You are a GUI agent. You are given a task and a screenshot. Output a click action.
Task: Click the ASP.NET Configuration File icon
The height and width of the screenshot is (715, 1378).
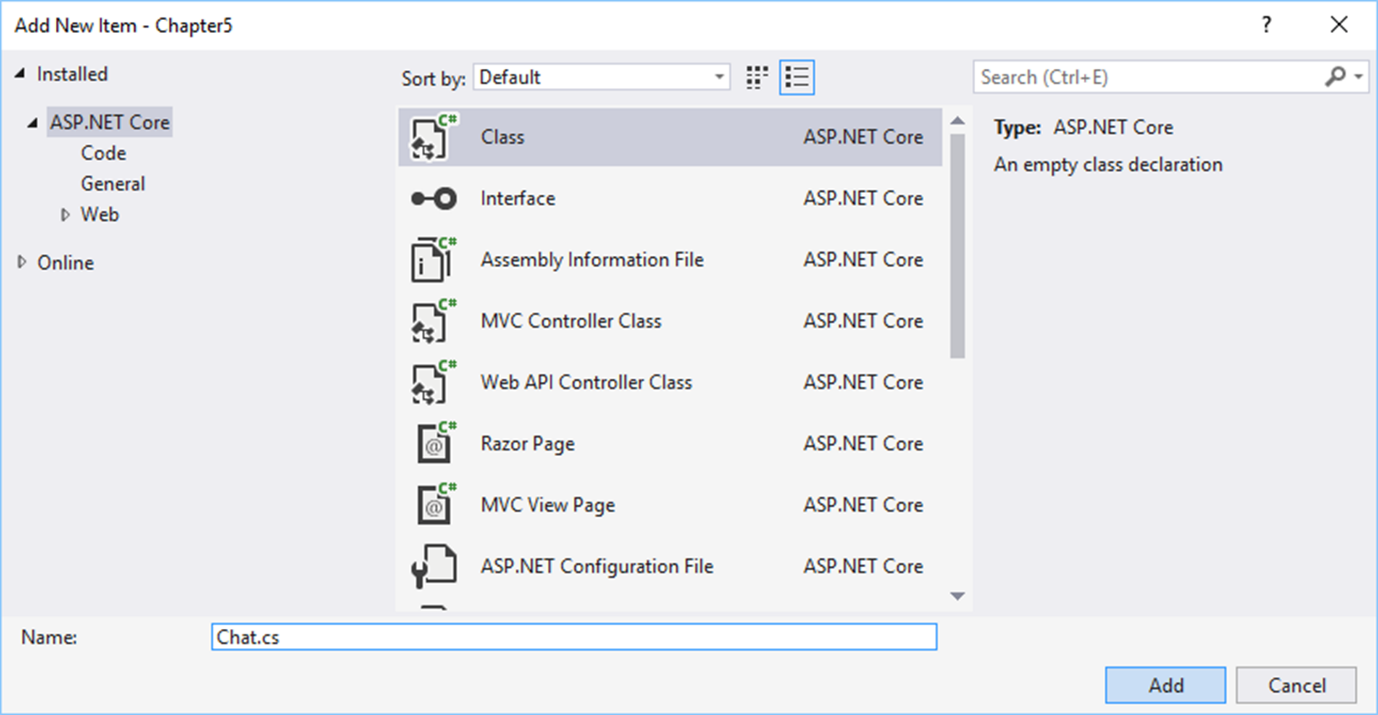pos(434,567)
